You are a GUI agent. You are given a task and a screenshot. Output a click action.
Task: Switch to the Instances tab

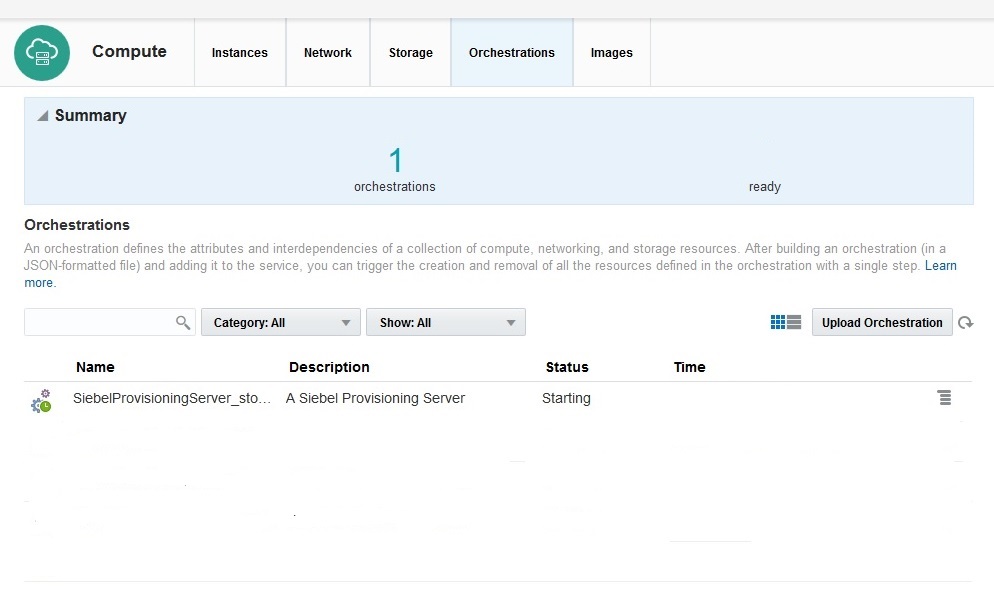[x=239, y=53]
